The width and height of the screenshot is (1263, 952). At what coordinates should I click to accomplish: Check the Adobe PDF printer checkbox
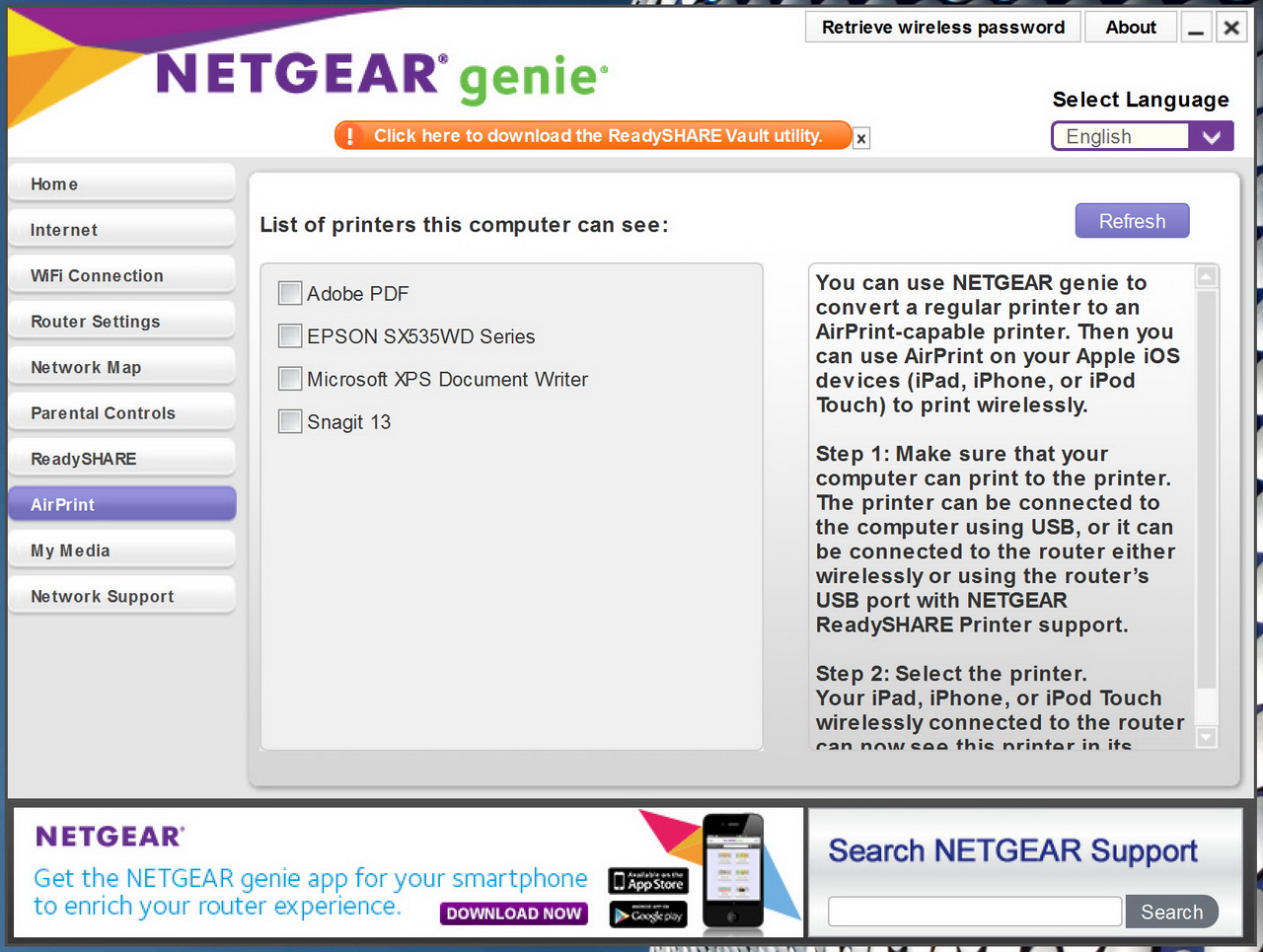tap(290, 293)
